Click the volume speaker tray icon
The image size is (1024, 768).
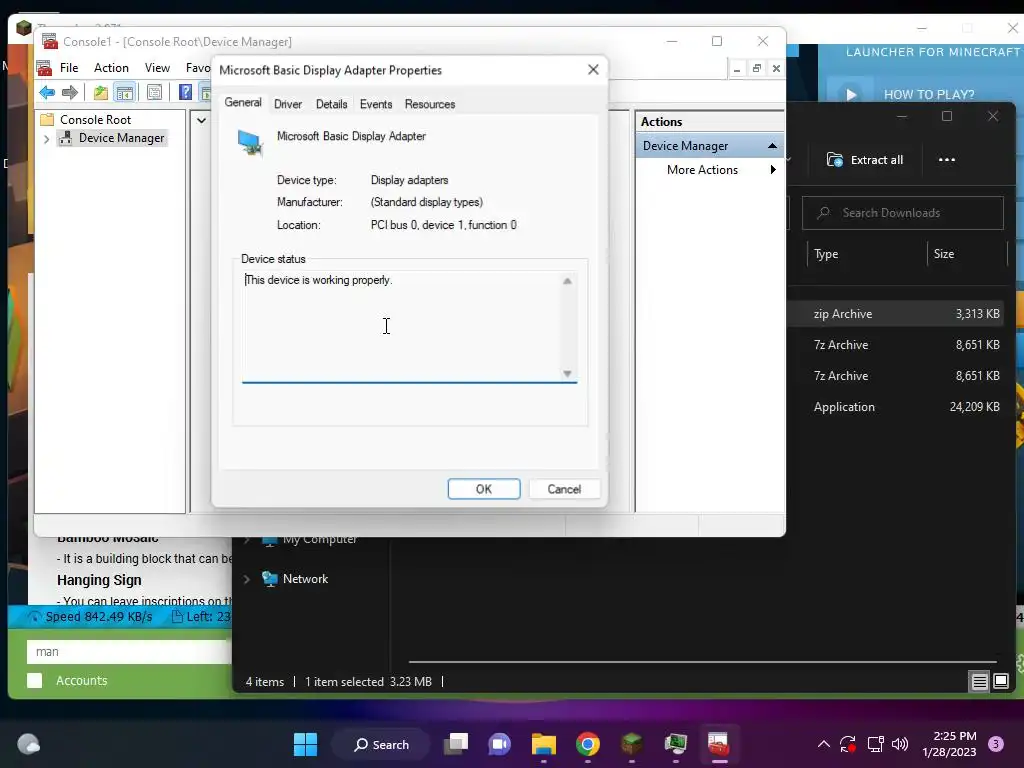click(900, 744)
